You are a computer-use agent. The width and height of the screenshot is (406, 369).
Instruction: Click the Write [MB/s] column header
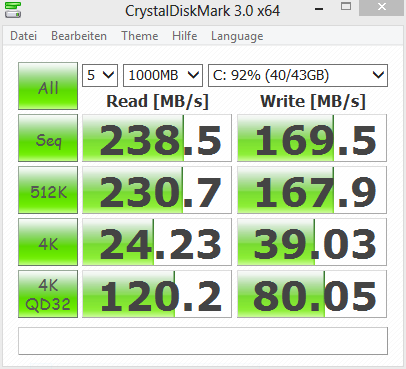[x=313, y=101]
